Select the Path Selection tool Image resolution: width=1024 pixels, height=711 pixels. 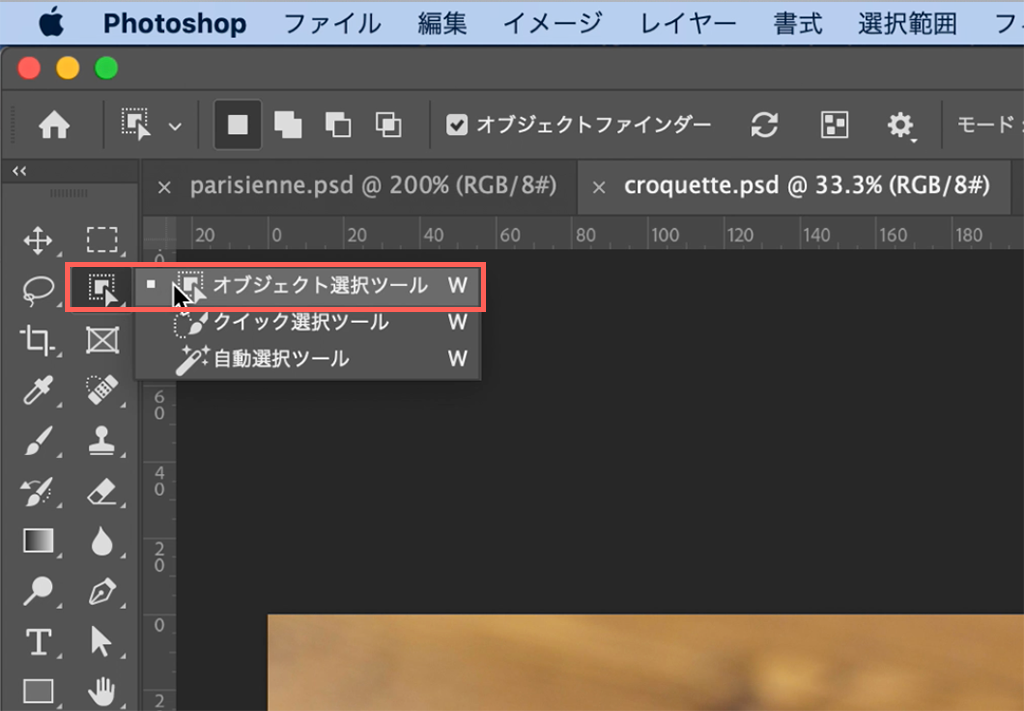coord(101,641)
